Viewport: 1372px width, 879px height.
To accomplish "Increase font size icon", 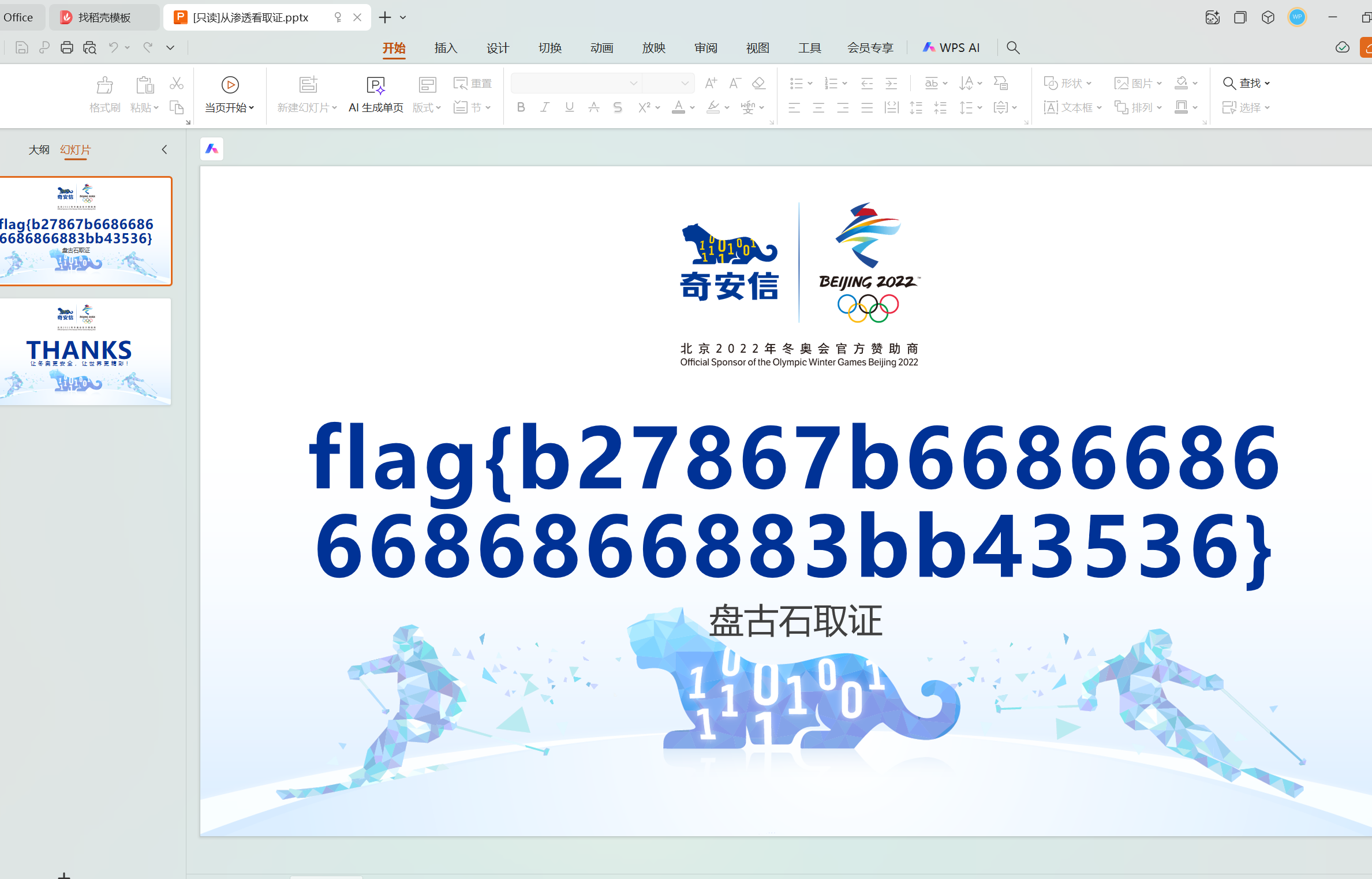I will point(711,84).
